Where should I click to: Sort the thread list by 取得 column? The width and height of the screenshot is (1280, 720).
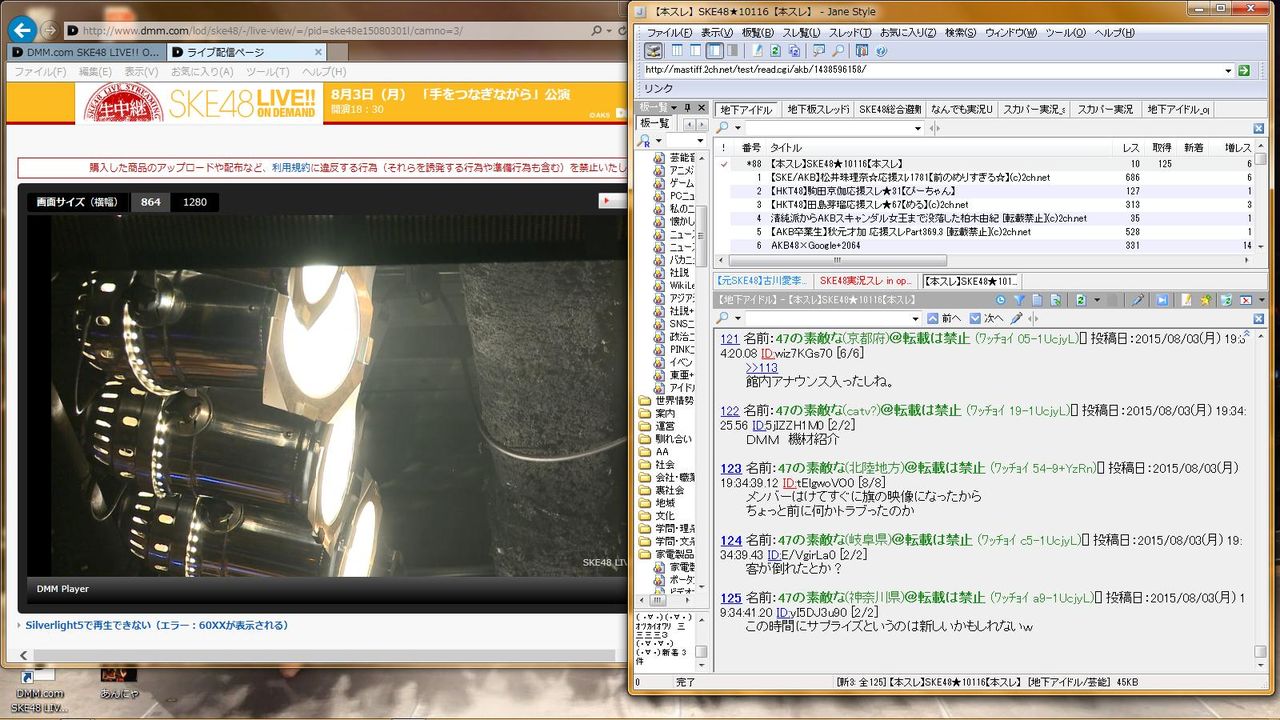1162,147
